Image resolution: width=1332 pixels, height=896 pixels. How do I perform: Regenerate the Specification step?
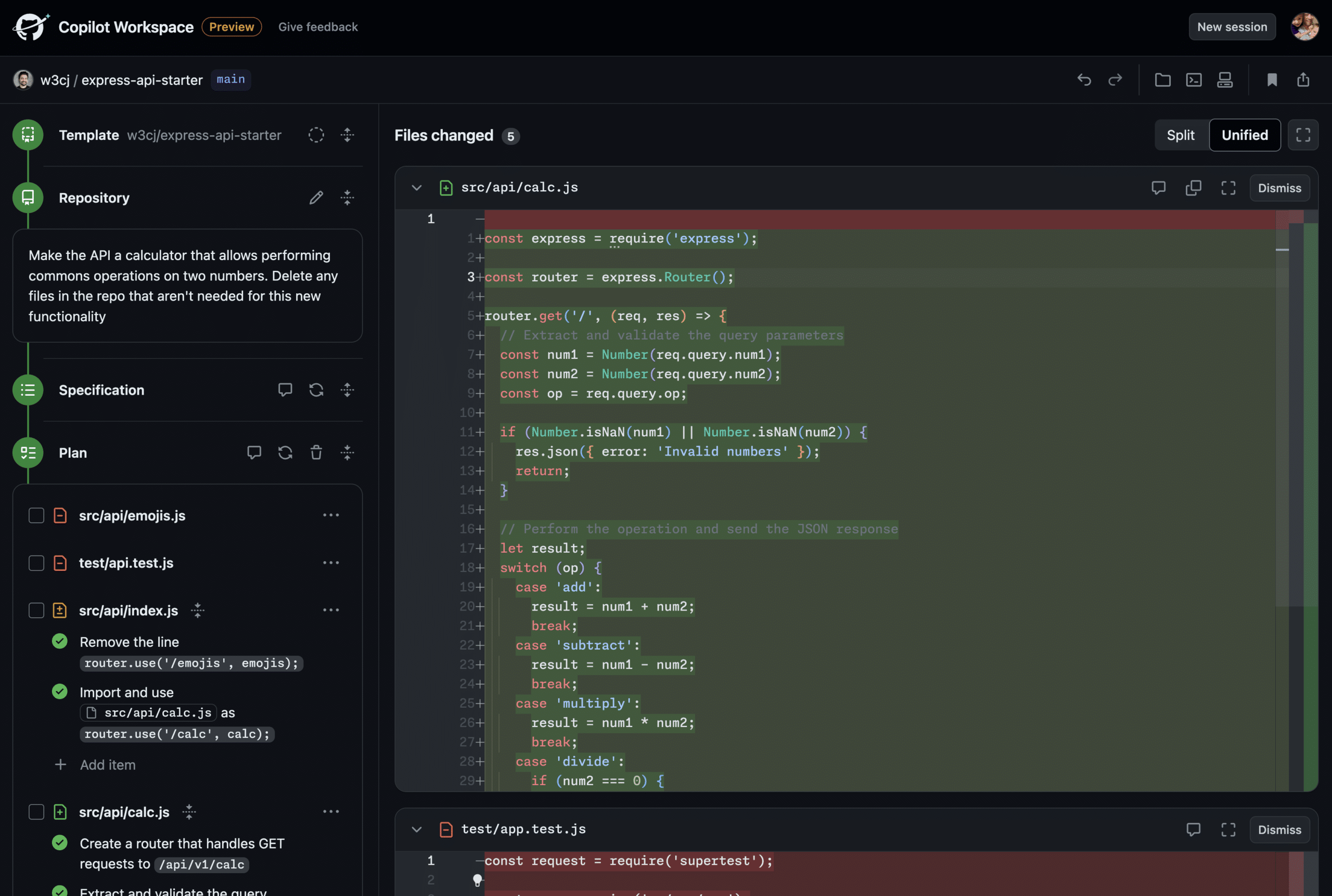tap(316, 389)
